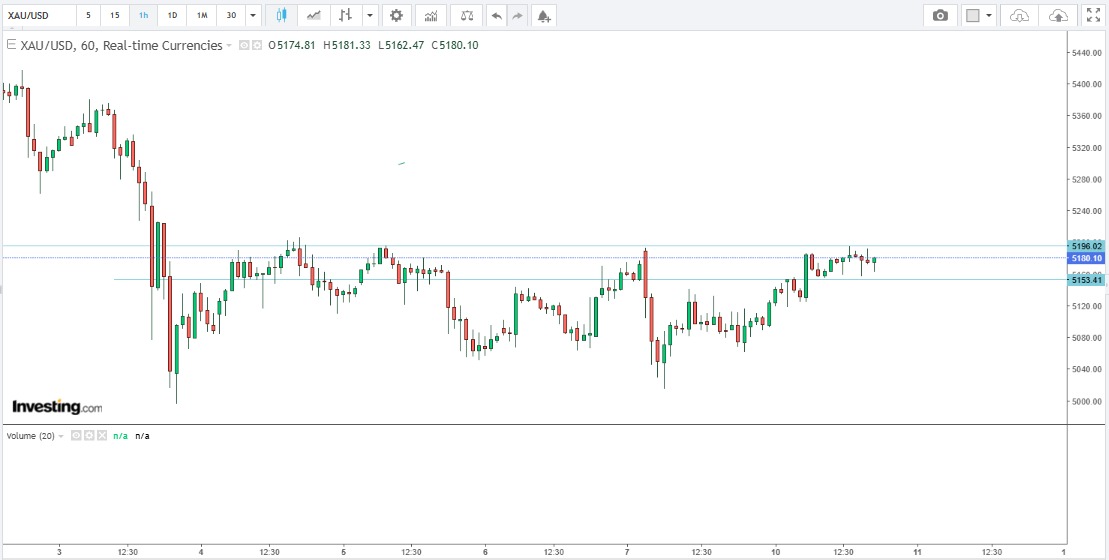Select the bars chart type icon
Image resolution: width=1109 pixels, height=560 pixels.
[x=345, y=15]
